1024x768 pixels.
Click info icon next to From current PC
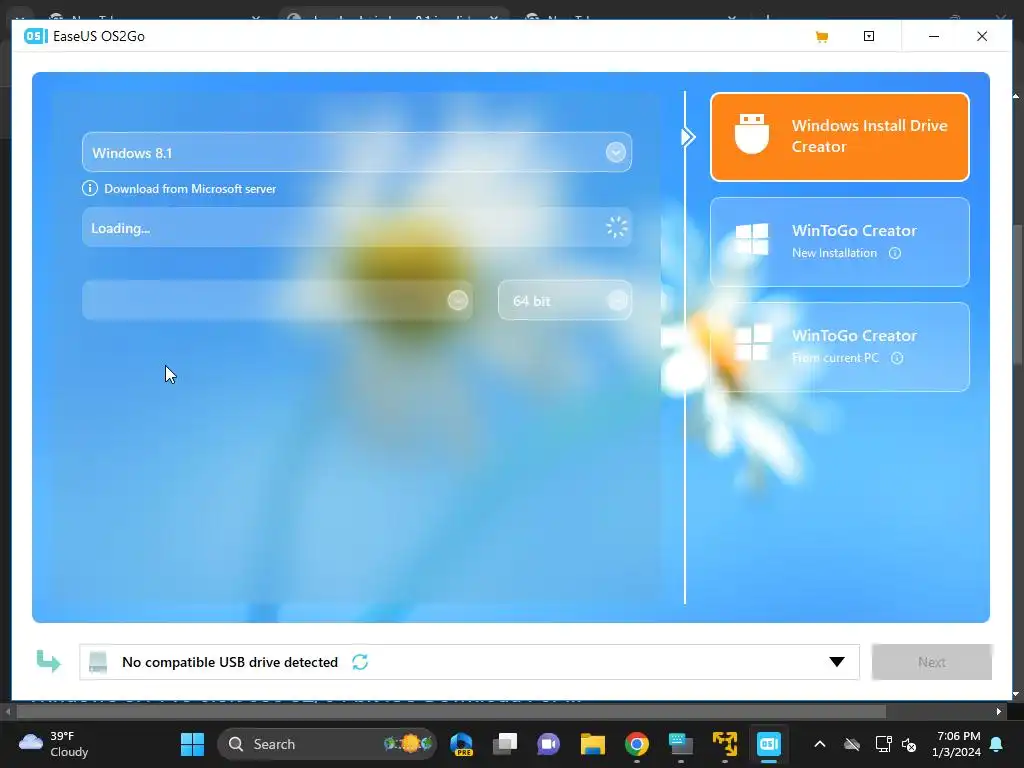click(x=897, y=358)
